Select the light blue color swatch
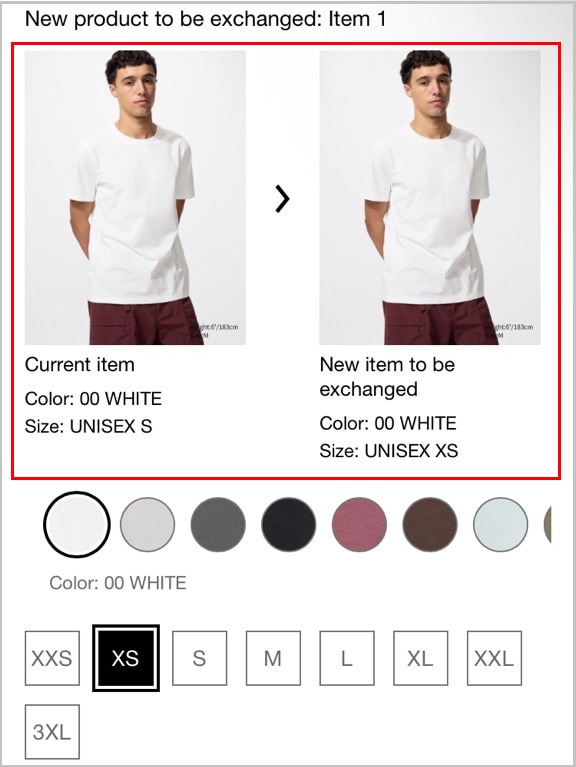 click(x=501, y=524)
